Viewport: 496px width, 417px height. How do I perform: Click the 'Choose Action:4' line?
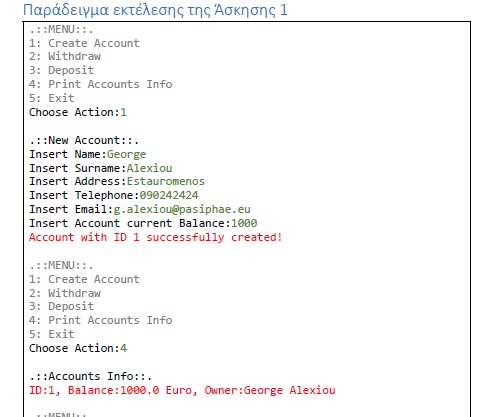coord(78,348)
